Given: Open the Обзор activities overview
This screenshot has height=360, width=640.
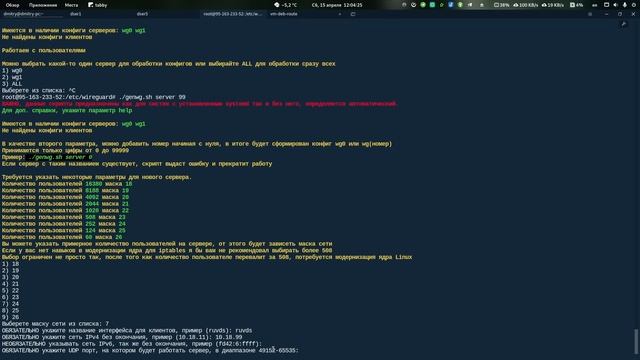Looking at the screenshot, I should tap(12, 5).
